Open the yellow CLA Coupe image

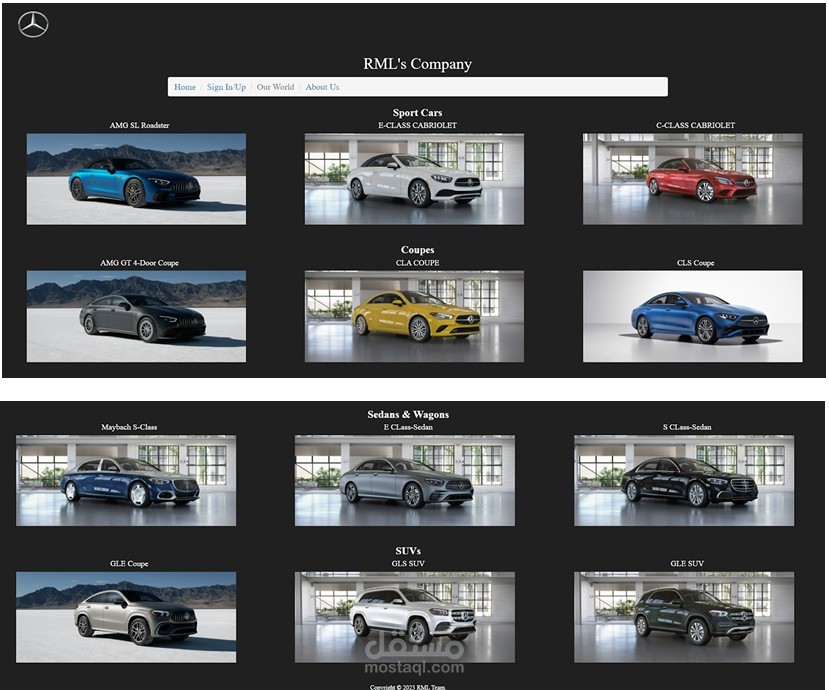(x=414, y=317)
